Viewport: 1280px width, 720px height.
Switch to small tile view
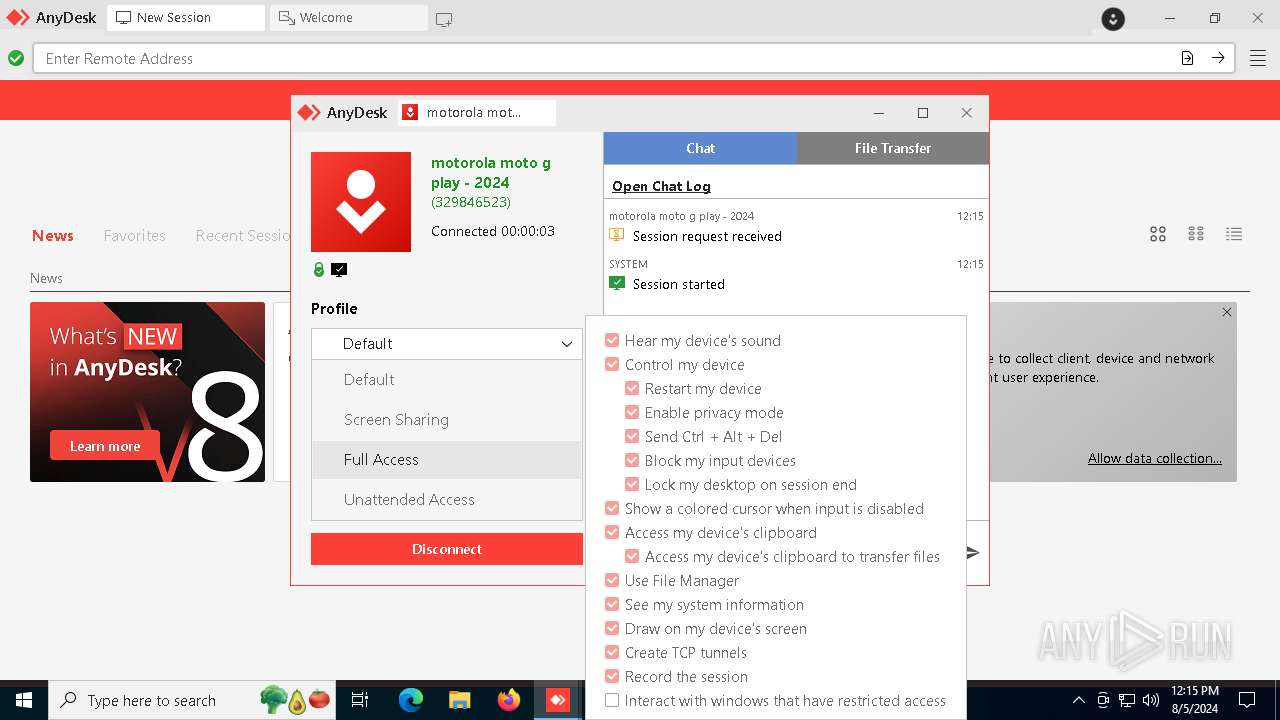click(1196, 234)
